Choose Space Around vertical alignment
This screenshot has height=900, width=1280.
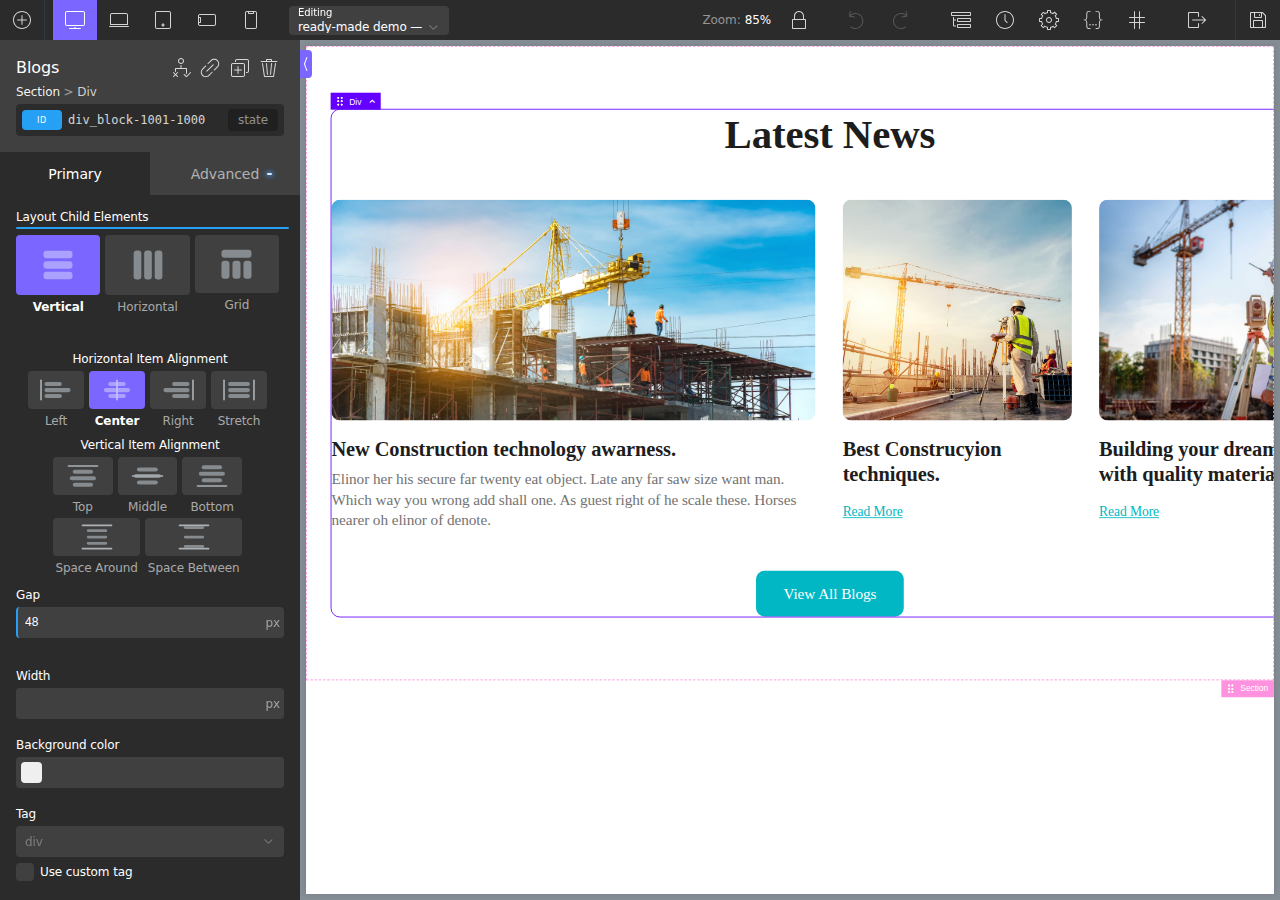click(x=96, y=537)
